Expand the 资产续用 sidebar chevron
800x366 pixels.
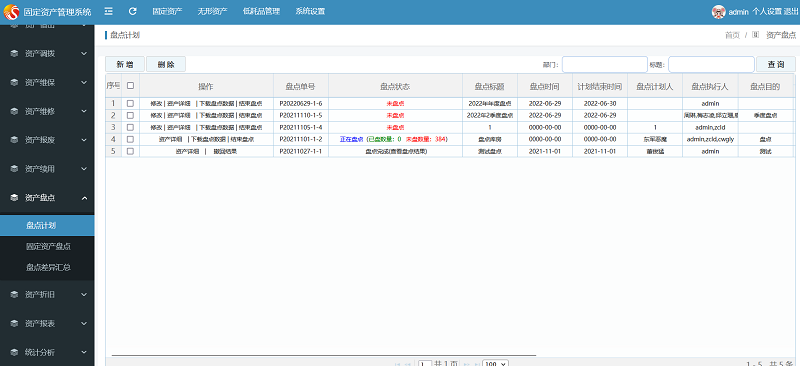(x=84, y=169)
